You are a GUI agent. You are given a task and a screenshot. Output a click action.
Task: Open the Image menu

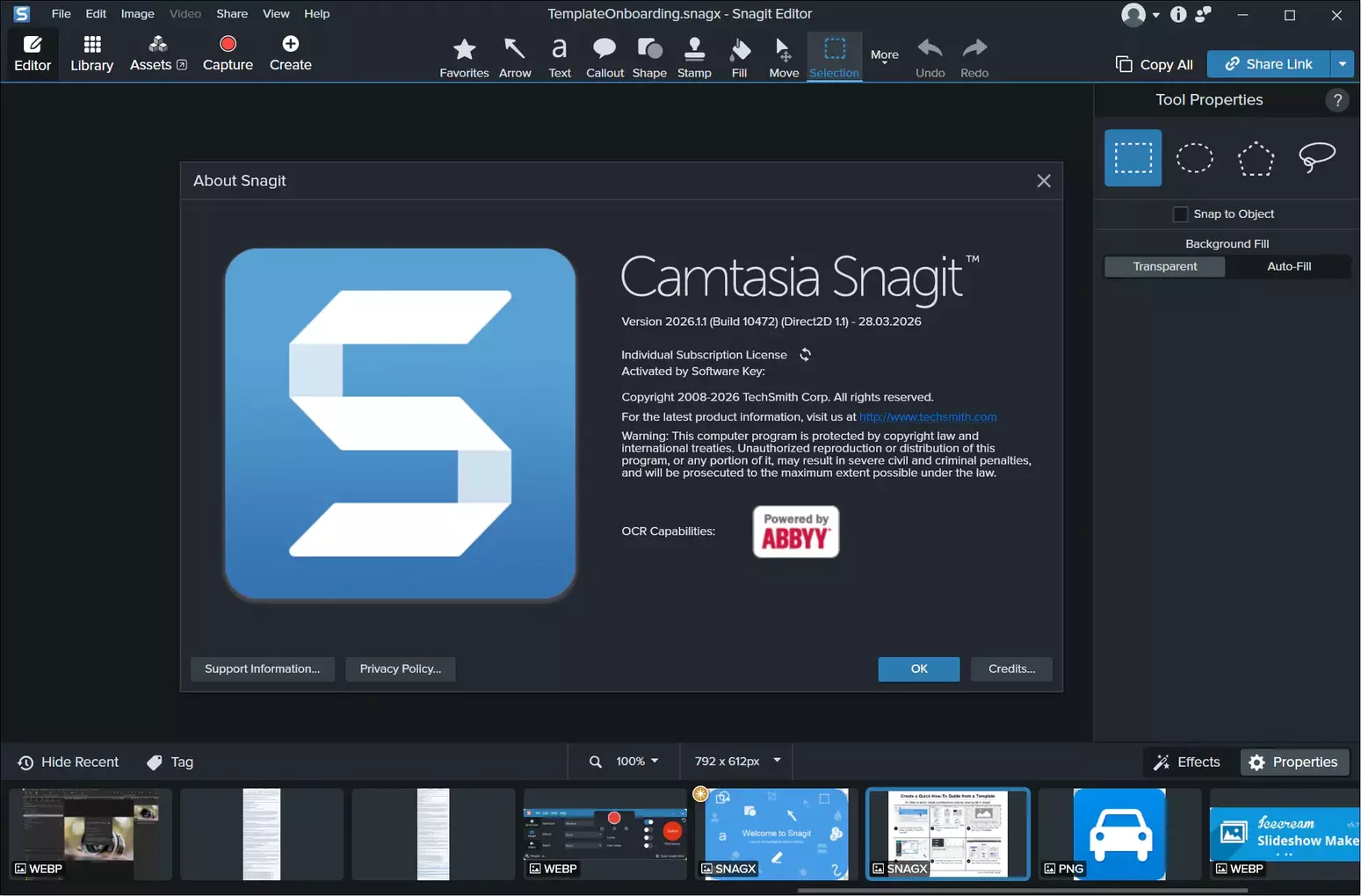137,14
